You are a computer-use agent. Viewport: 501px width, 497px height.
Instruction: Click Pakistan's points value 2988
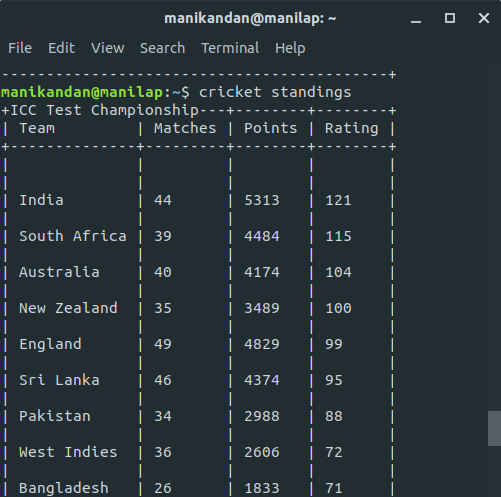pos(262,416)
